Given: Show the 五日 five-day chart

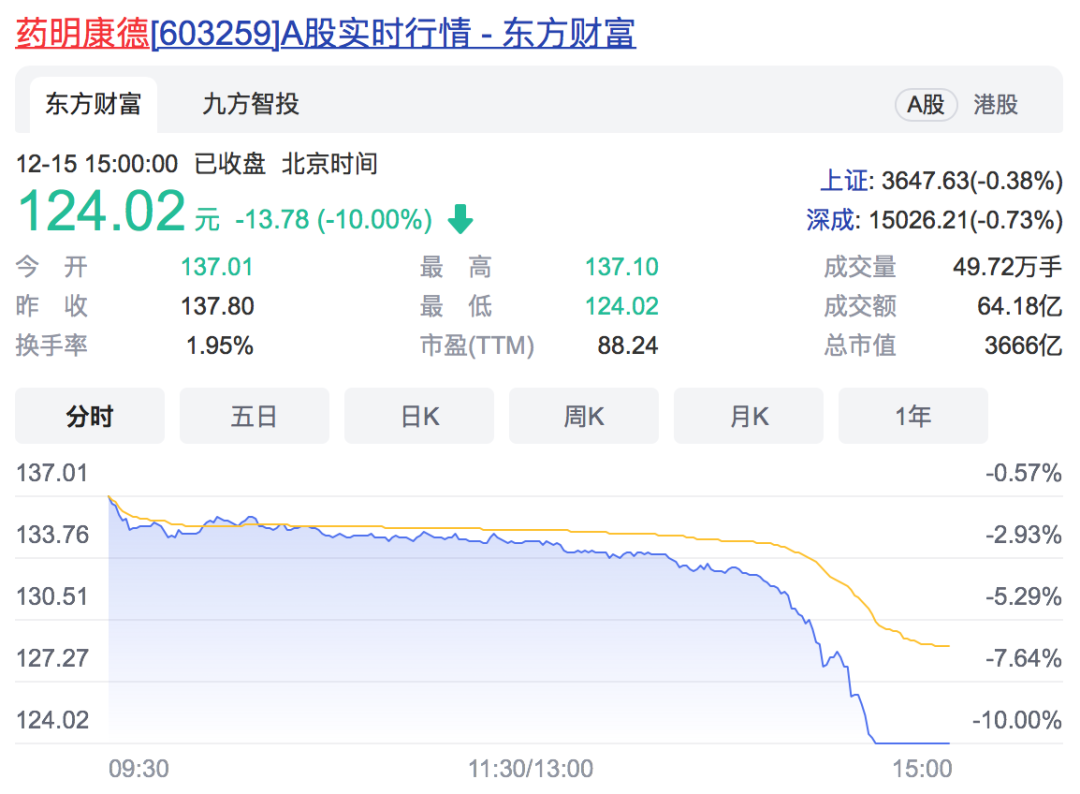Looking at the screenshot, I should [254, 416].
